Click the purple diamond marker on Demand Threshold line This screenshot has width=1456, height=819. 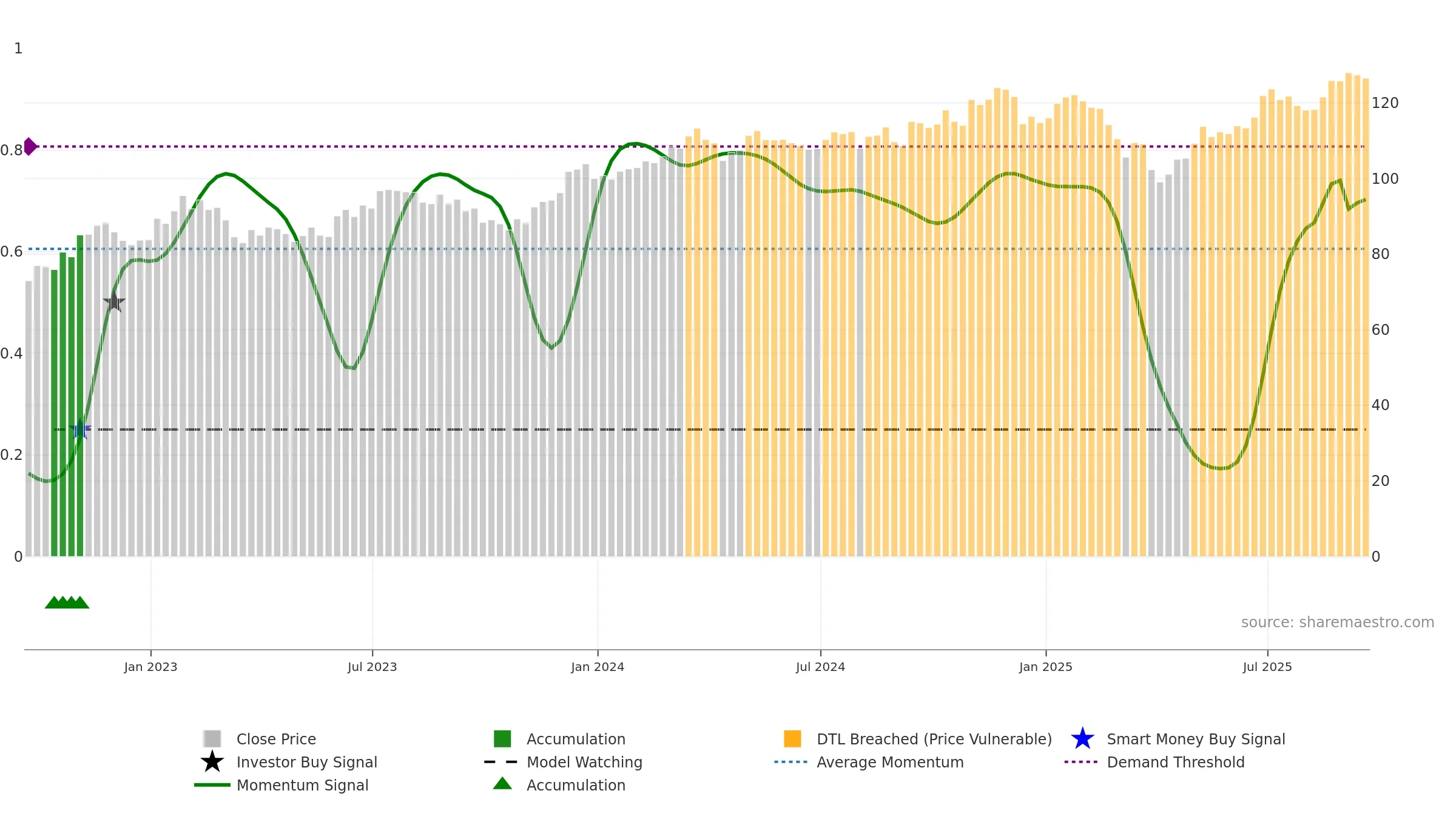[x=30, y=146]
